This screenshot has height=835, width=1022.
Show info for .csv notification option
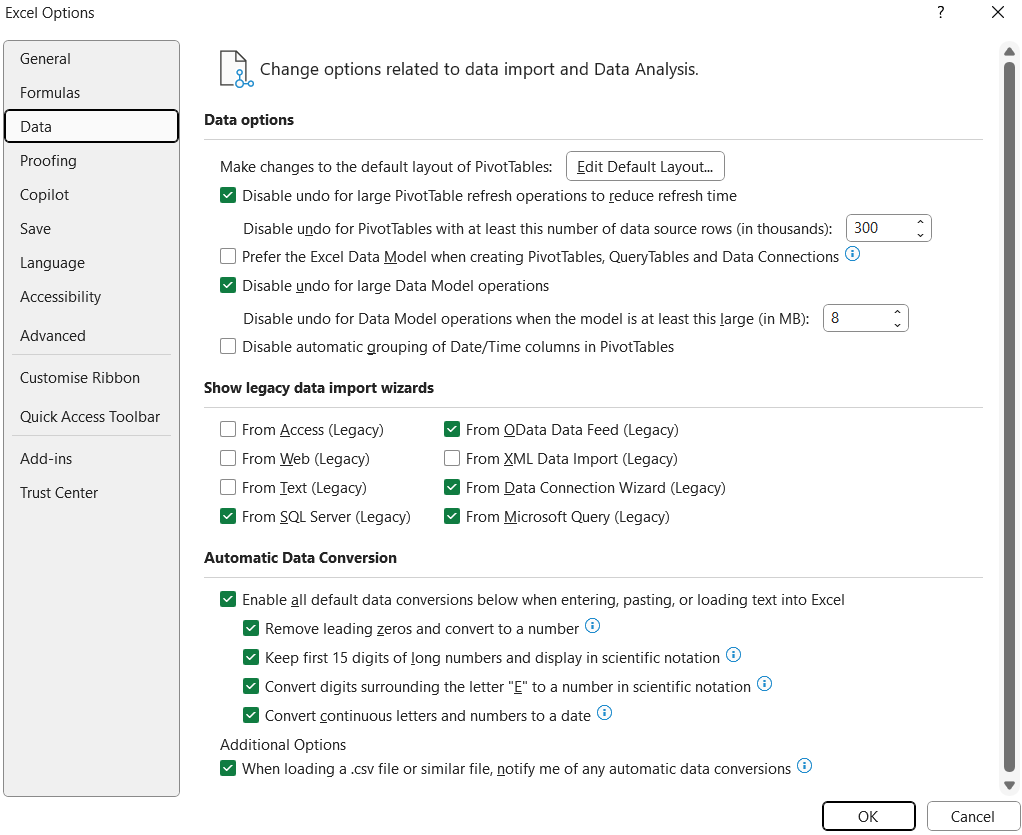click(x=805, y=765)
